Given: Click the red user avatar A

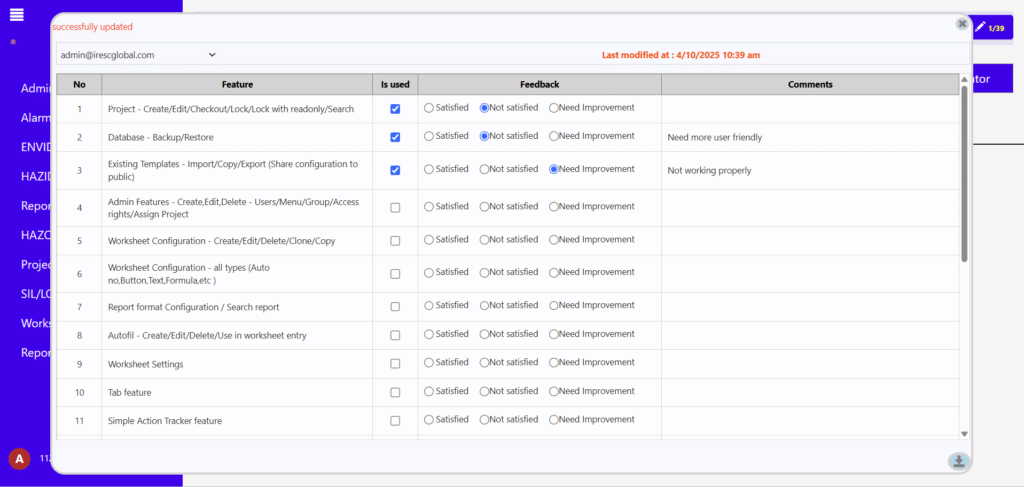Looking at the screenshot, I should click(x=18, y=459).
